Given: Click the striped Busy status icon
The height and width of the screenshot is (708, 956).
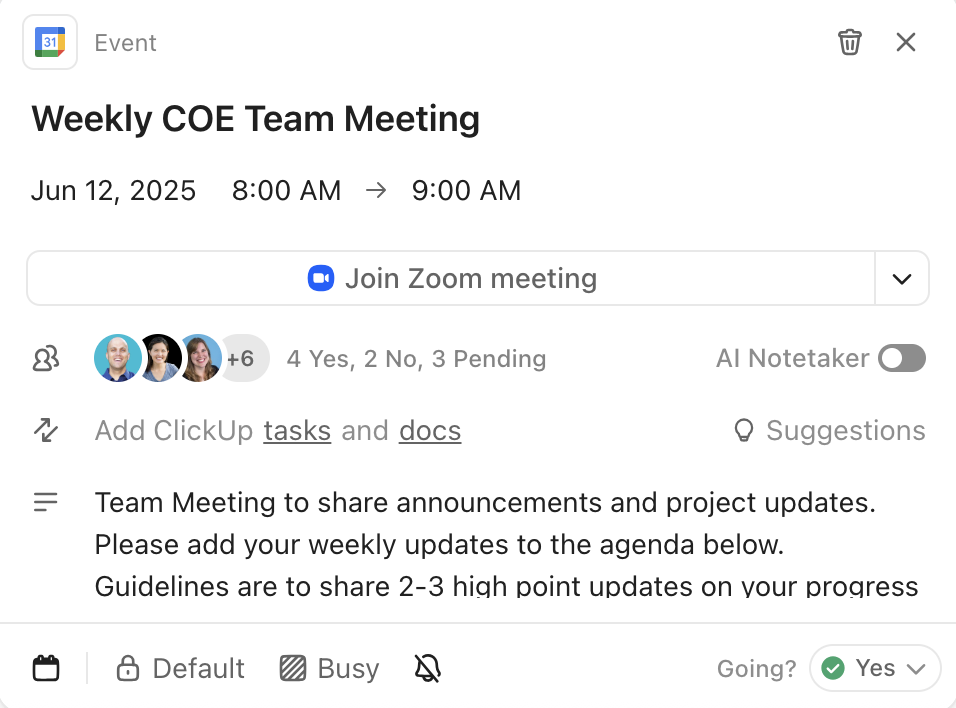Looking at the screenshot, I should (x=291, y=667).
